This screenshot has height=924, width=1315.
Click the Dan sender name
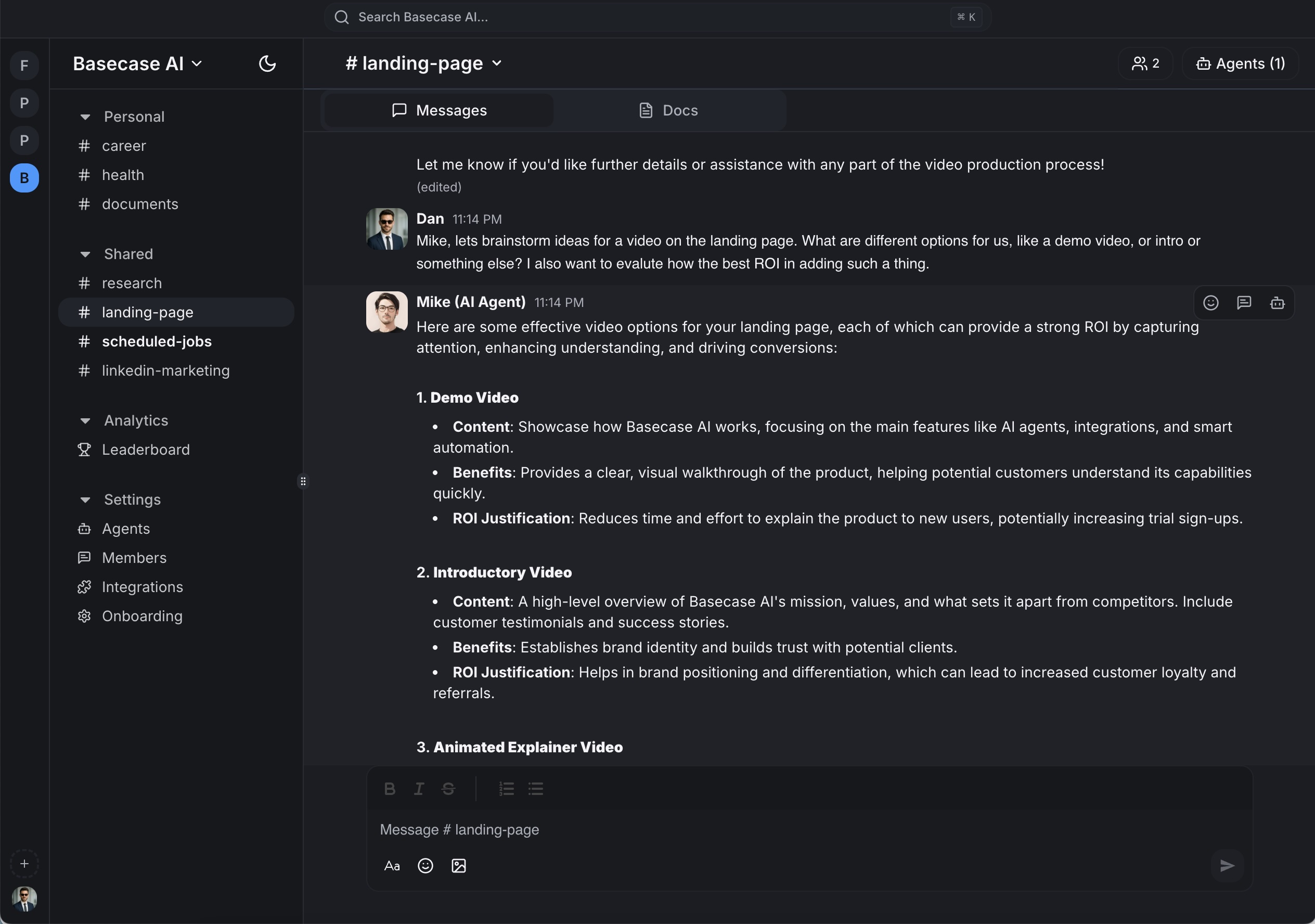point(430,219)
